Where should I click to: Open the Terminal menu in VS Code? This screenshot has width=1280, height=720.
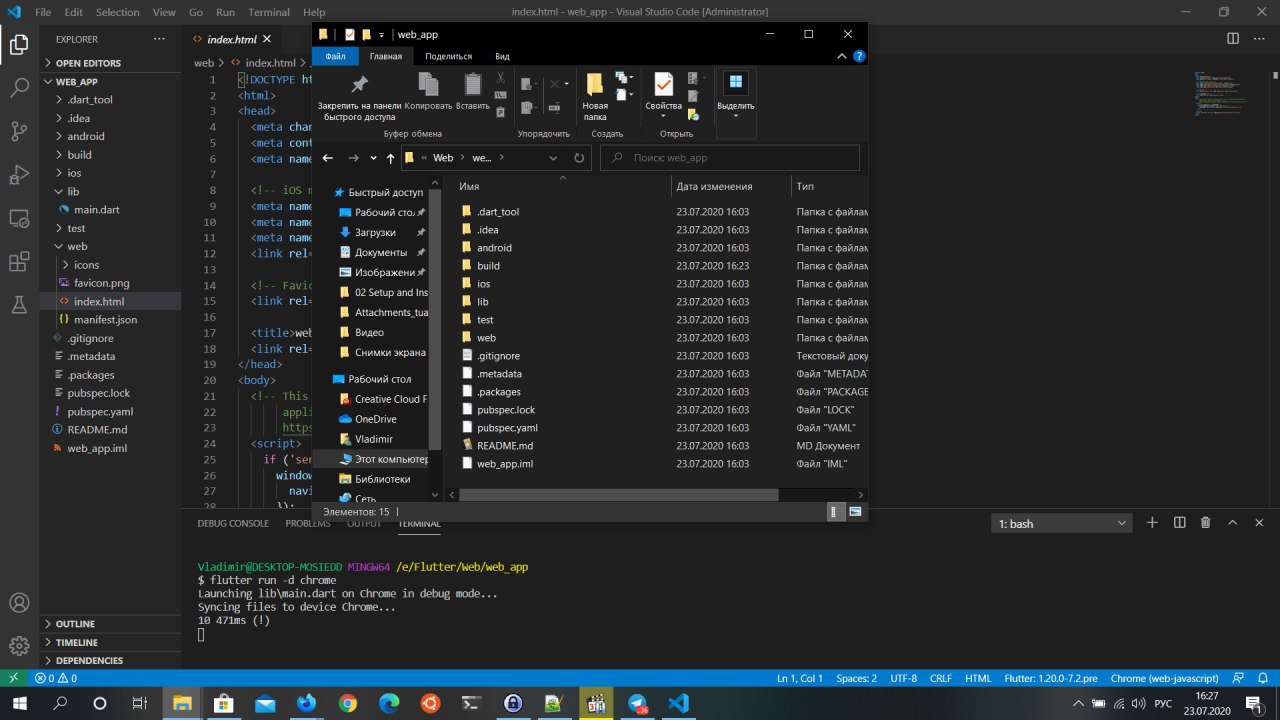click(268, 12)
